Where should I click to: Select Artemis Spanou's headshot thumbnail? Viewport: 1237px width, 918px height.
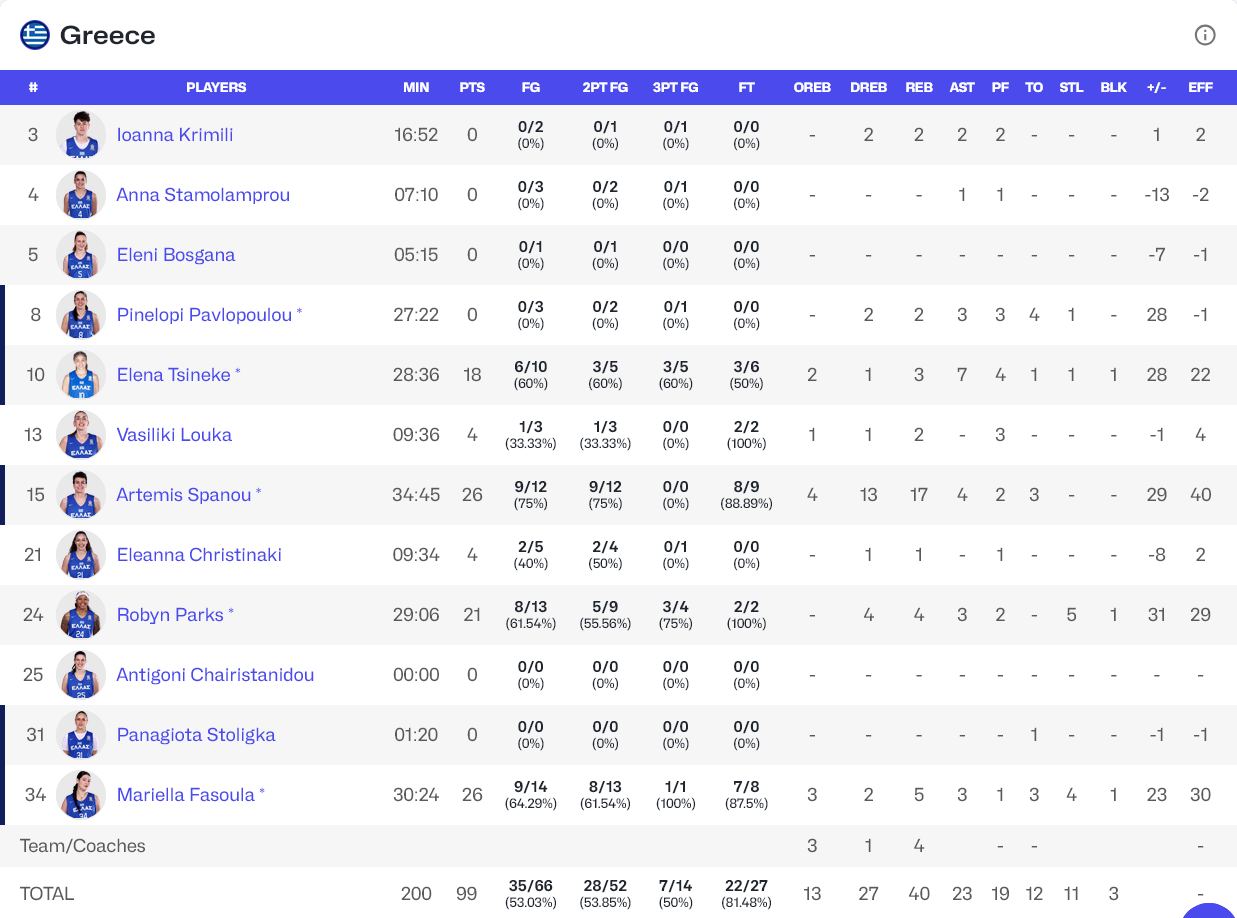(80, 495)
